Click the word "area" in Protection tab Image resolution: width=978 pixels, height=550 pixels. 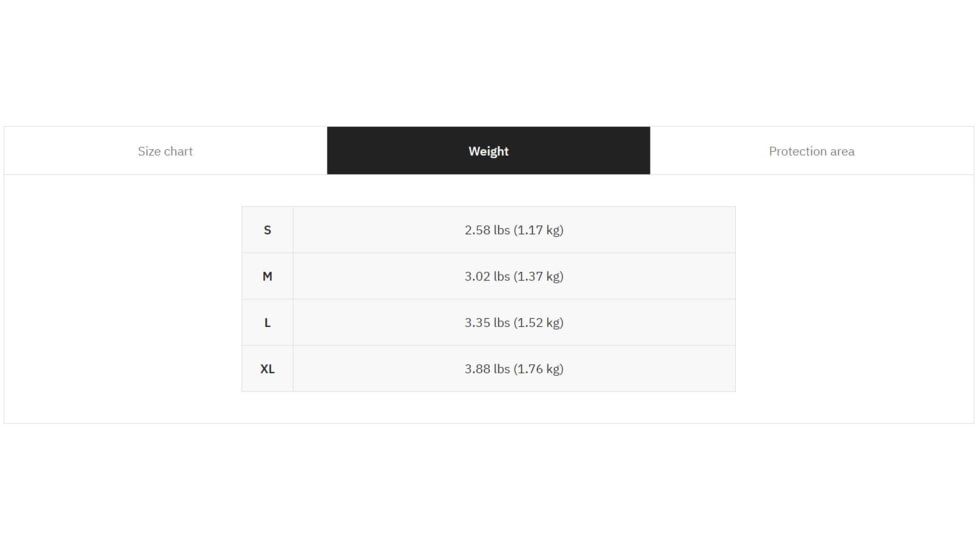(839, 151)
